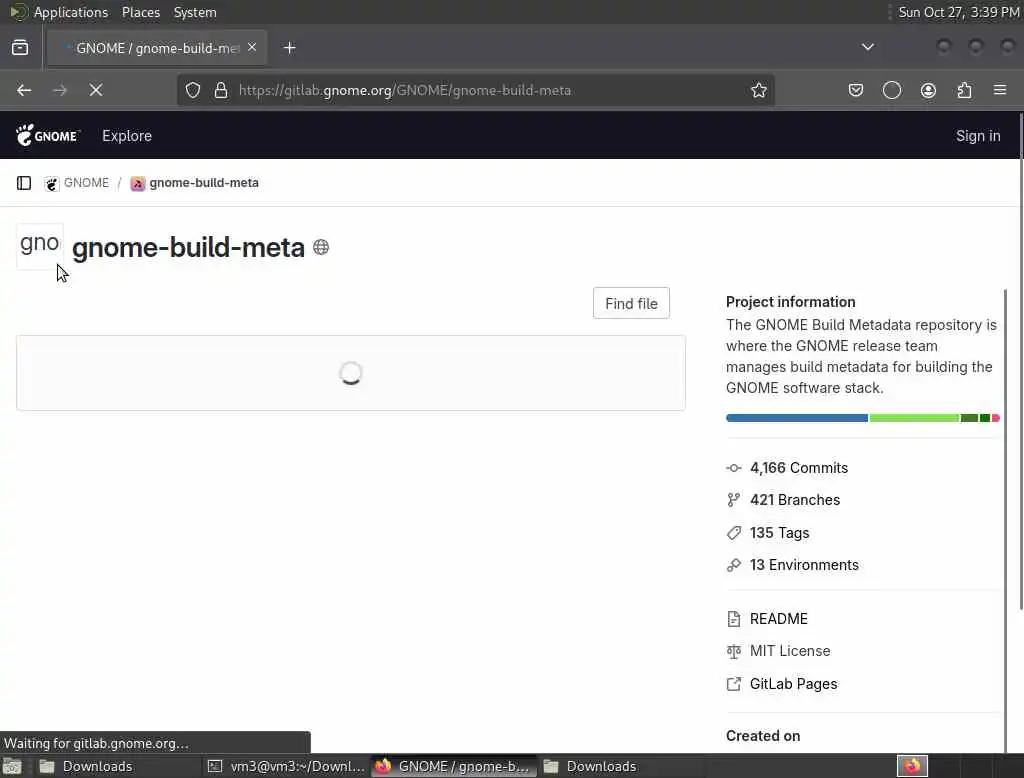Switch to vm3 terminal taskbar window
Viewport: 1024px width, 778px height.
pyautogui.click(x=285, y=766)
